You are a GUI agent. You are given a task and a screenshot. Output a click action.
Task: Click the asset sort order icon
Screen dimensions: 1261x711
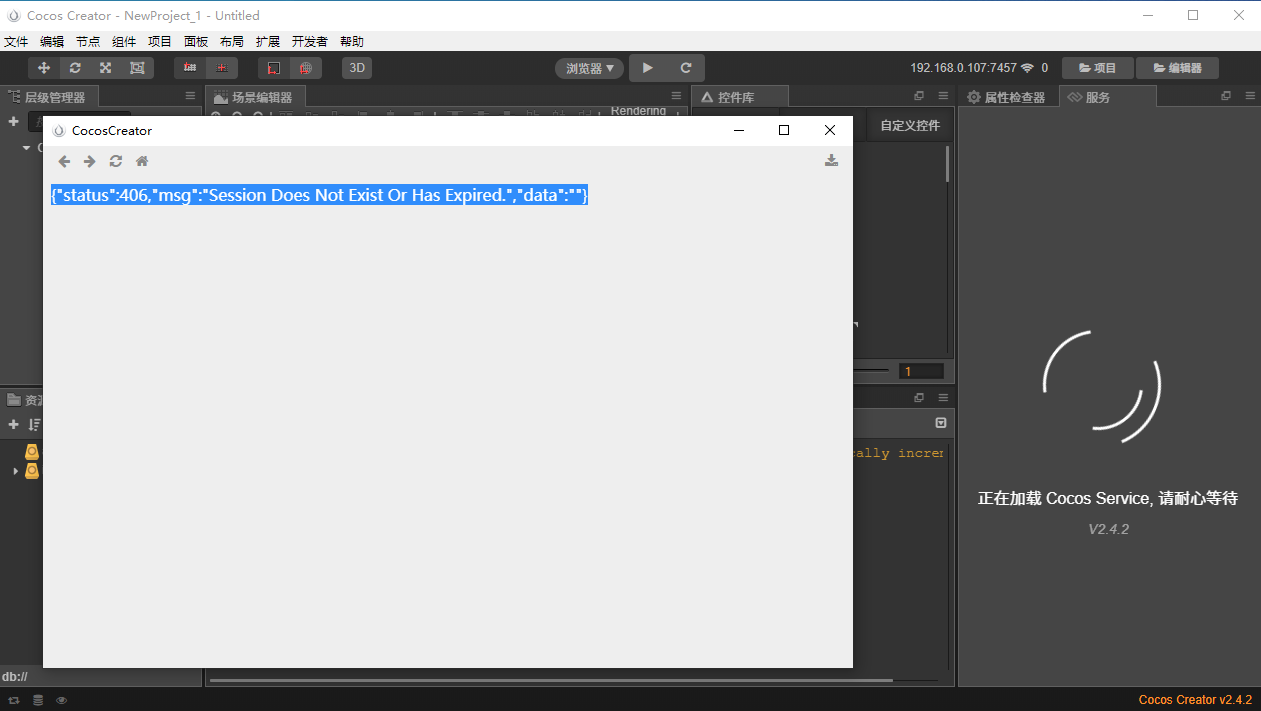tap(34, 424)
